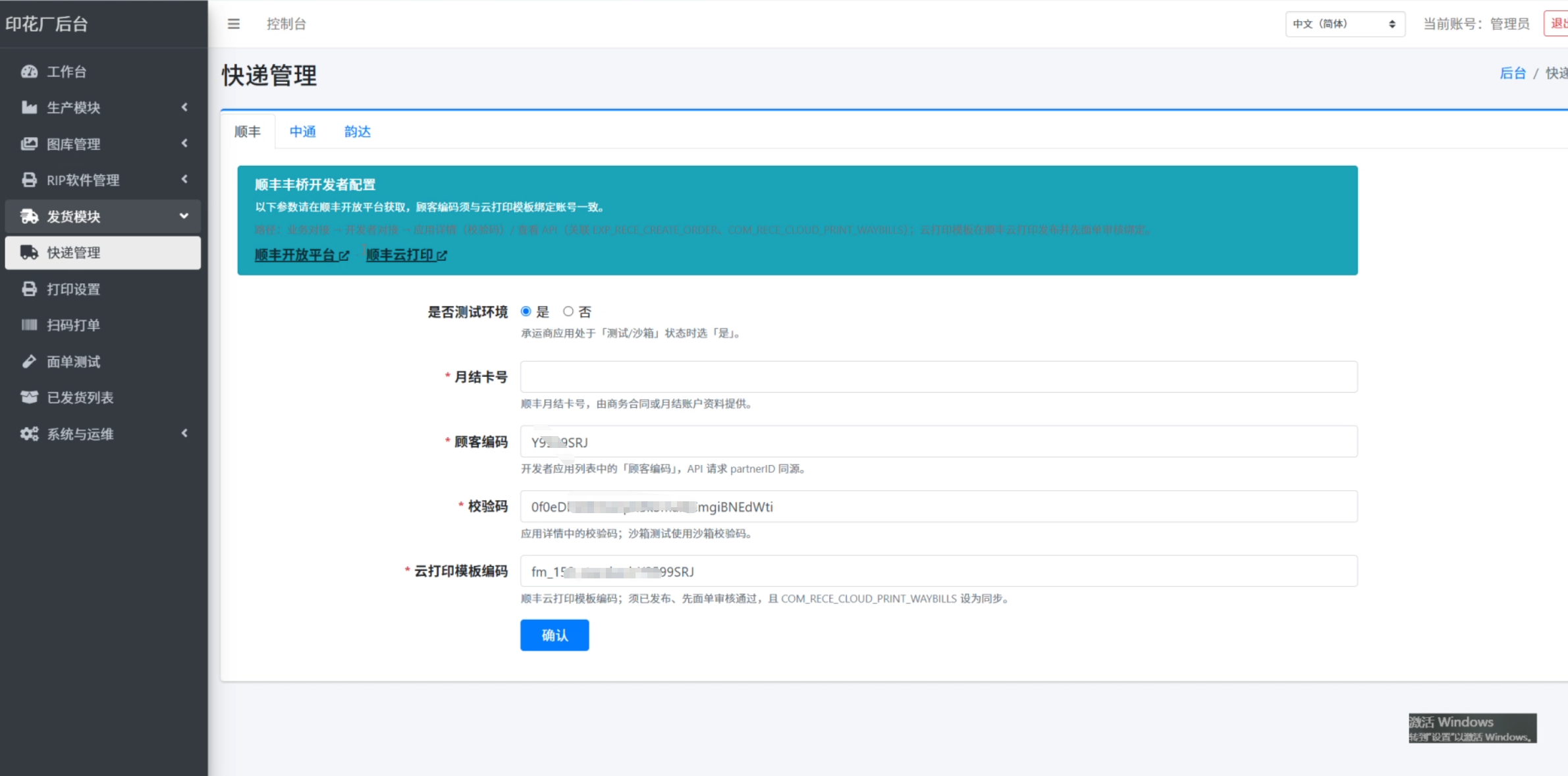The image size is (1568, 776).
Task: Click the 控制台 header link
Action: click(286, 24)
